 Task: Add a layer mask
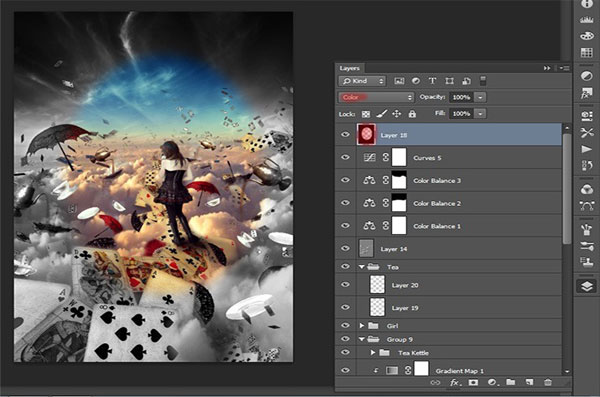coord(473,382)
